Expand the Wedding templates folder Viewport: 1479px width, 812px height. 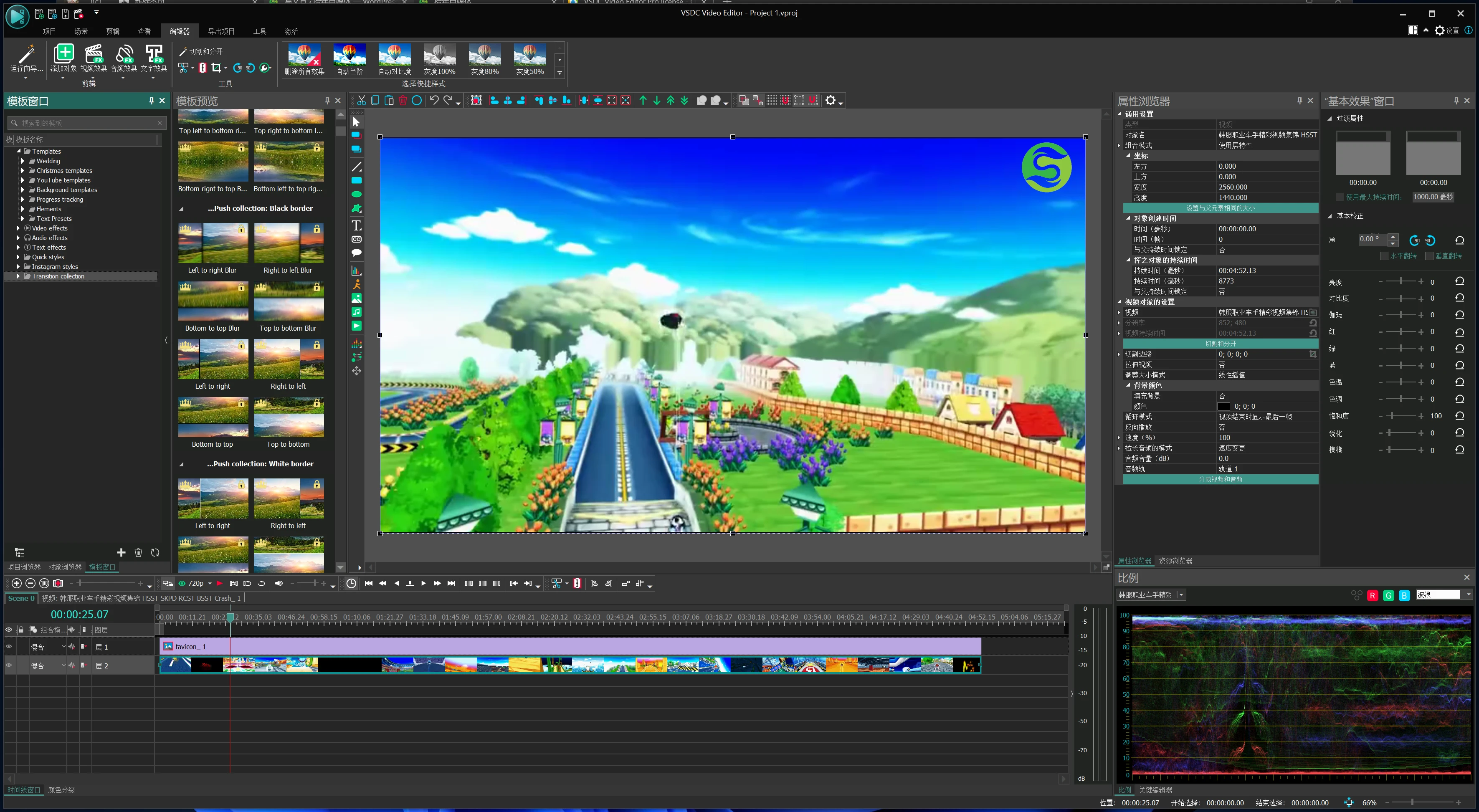point(23,161)
